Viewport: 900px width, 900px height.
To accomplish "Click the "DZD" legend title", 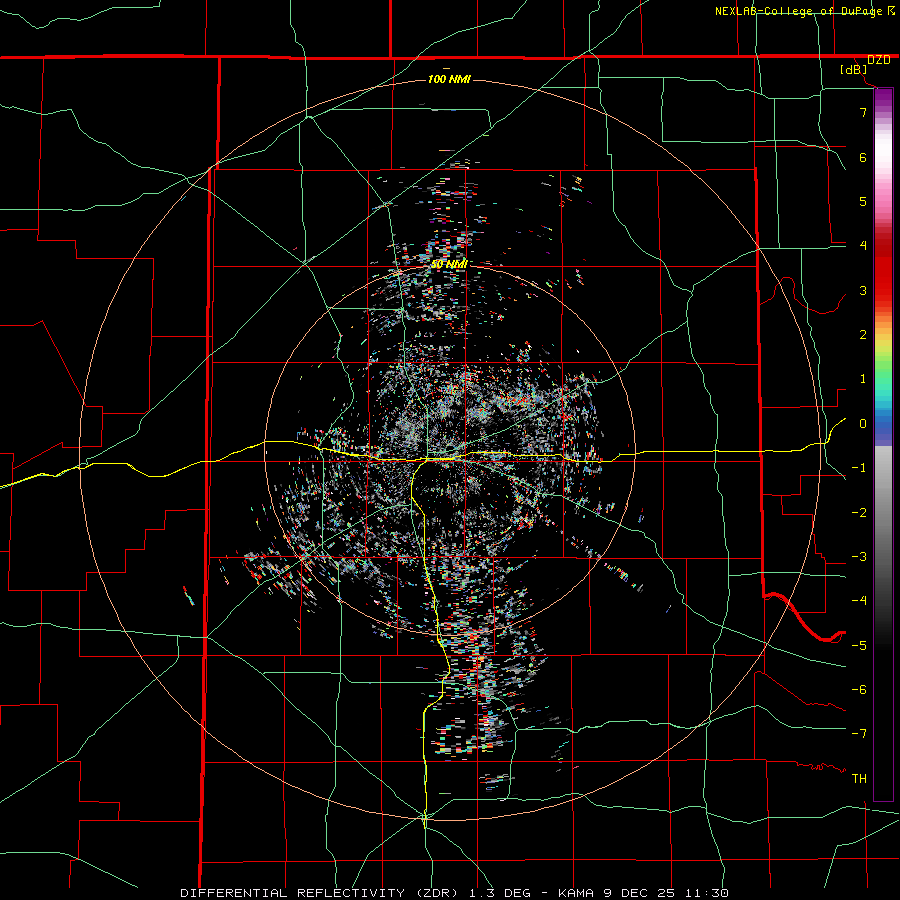I will [879, 60].
